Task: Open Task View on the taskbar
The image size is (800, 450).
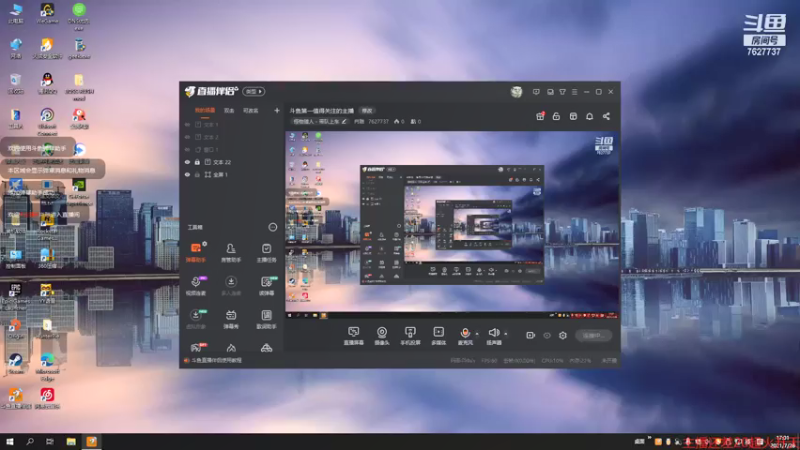Action: pyautogui.click(x=49, y=441)
